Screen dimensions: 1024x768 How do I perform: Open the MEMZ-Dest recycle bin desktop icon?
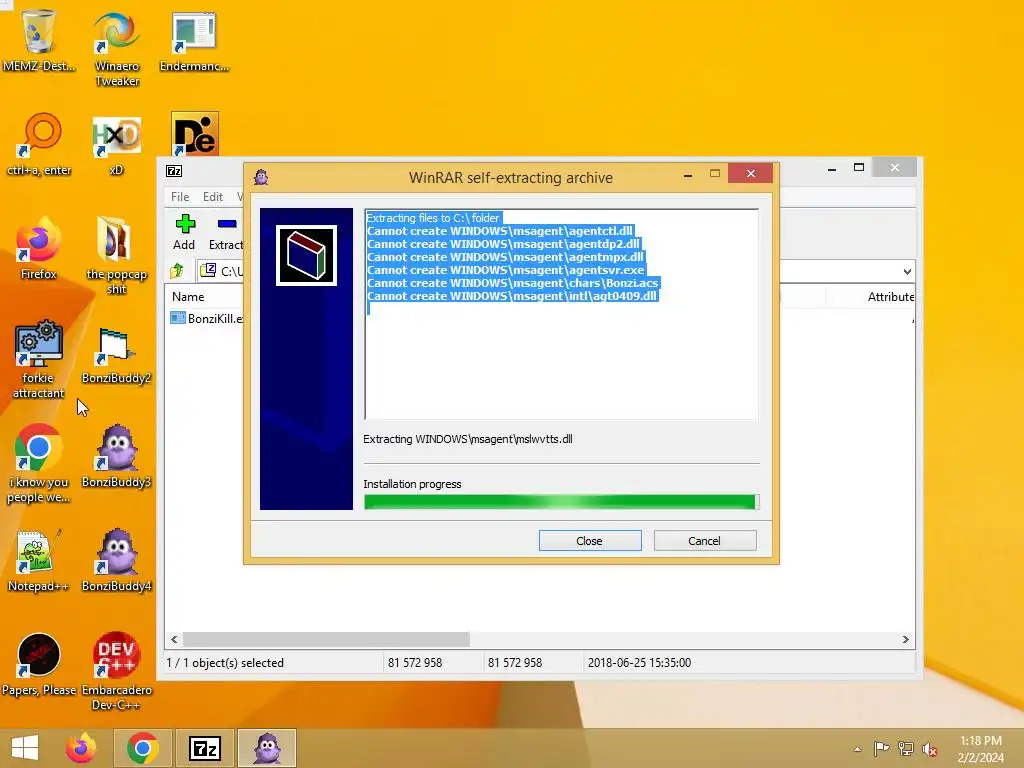pos(39,39)
